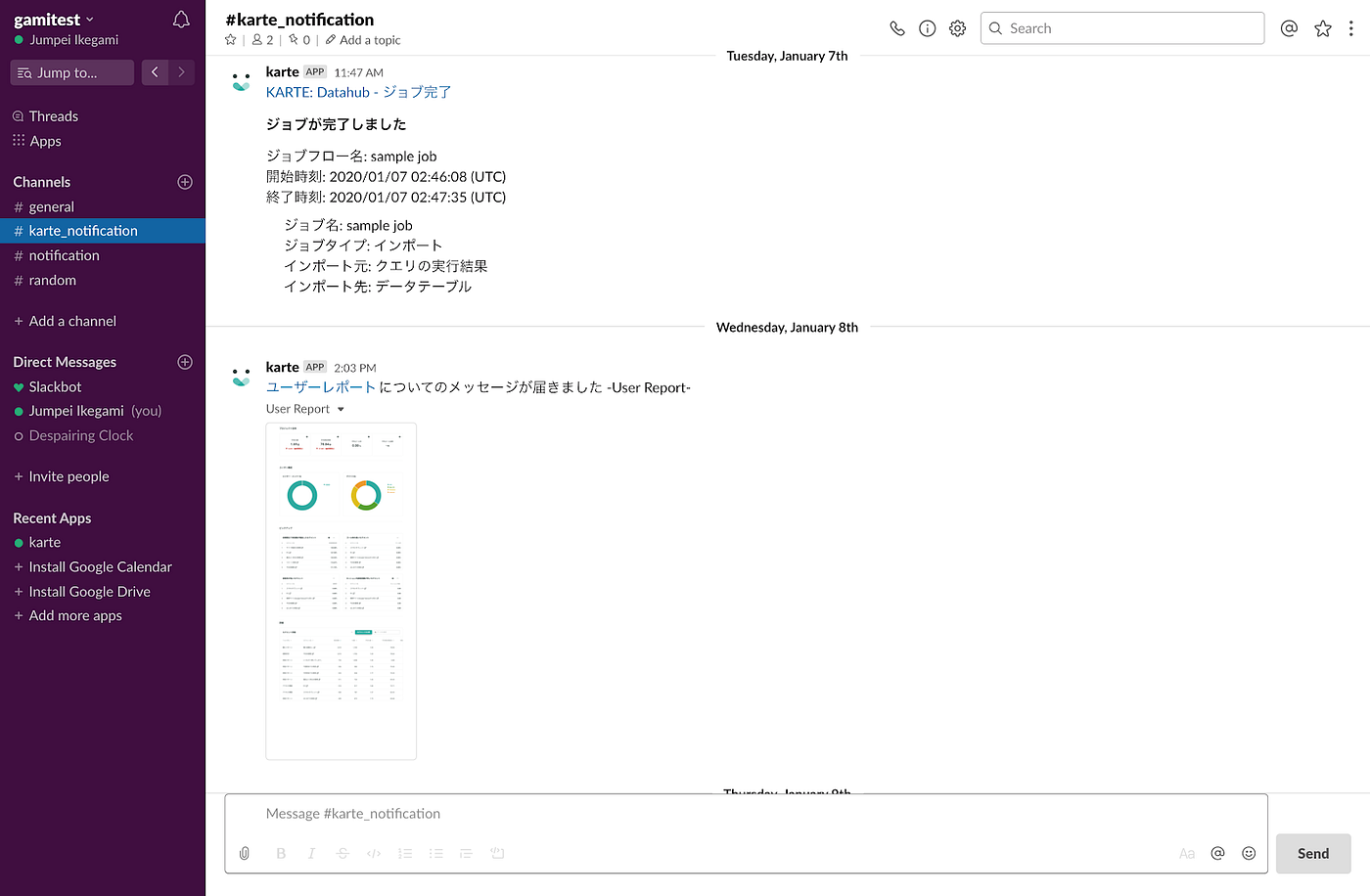Toggle inline code formatting
This screenshot has width=1370, height=896.
tap(374, 853)
